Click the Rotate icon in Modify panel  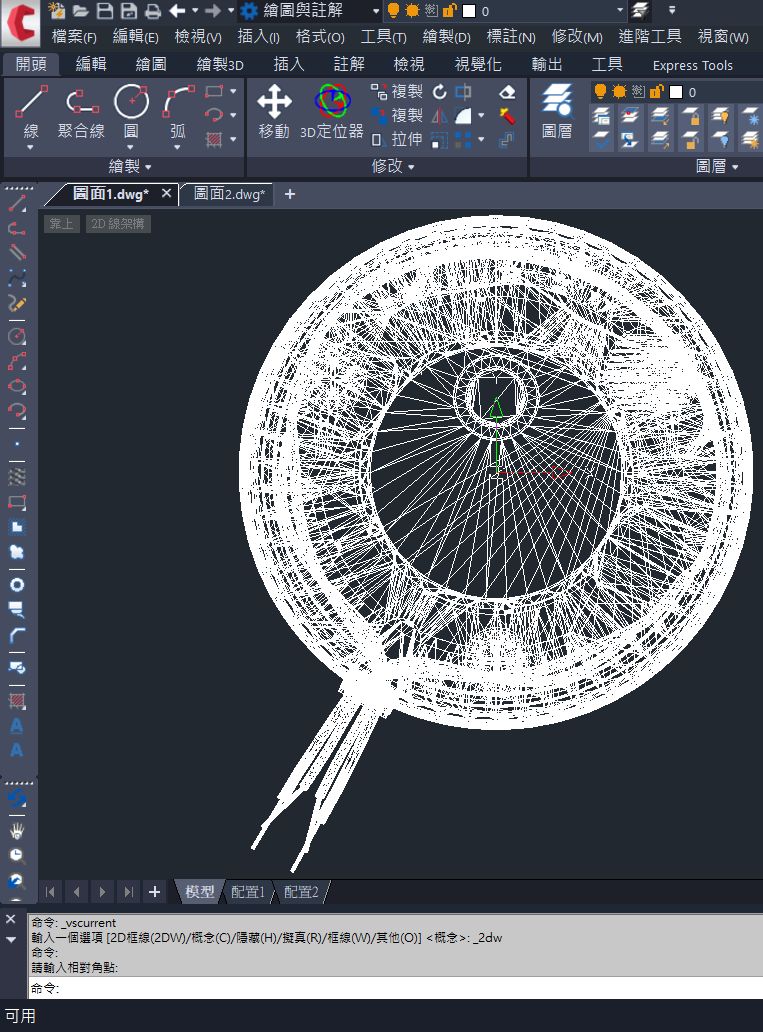(440, 91)
